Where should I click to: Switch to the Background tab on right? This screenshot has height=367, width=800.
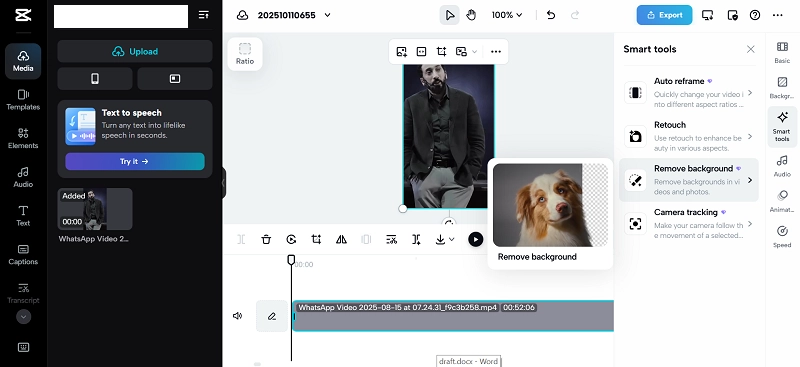(x=782, y=88)
